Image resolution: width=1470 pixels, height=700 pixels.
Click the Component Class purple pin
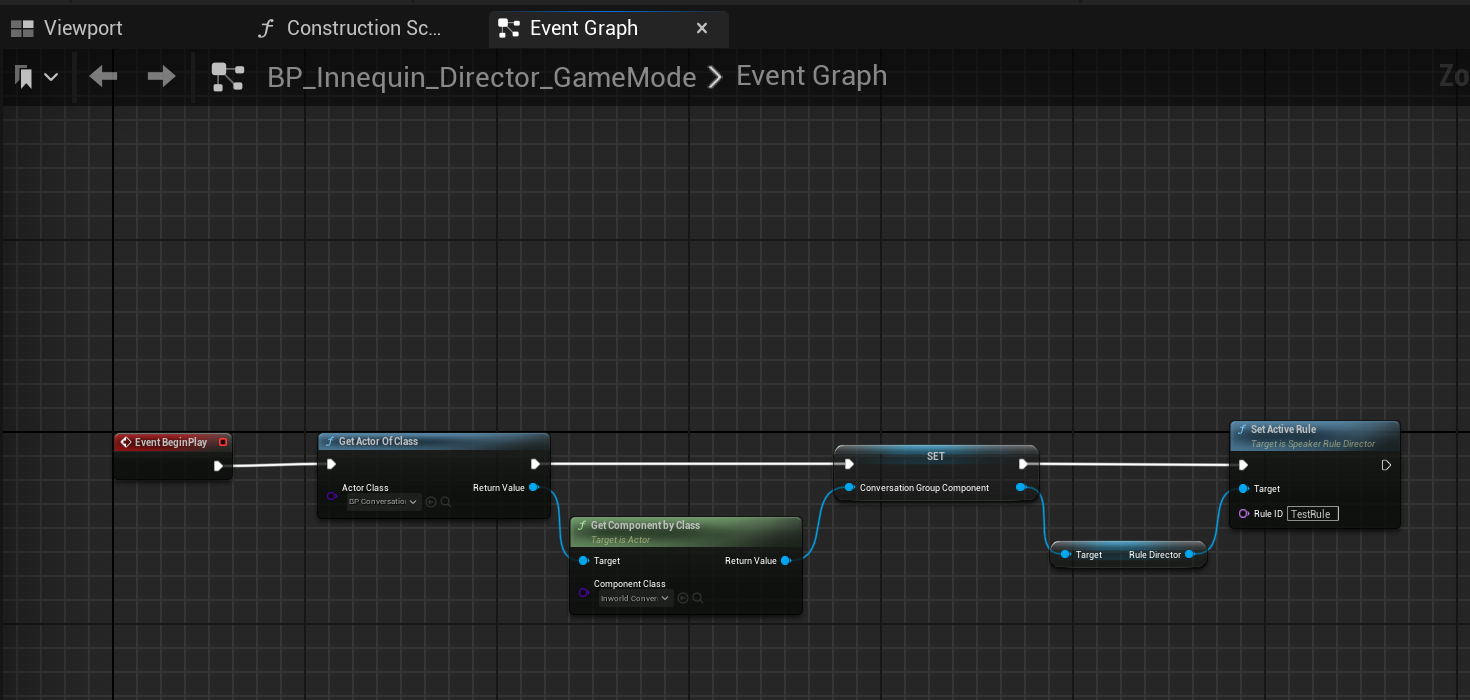click(584, 592)
